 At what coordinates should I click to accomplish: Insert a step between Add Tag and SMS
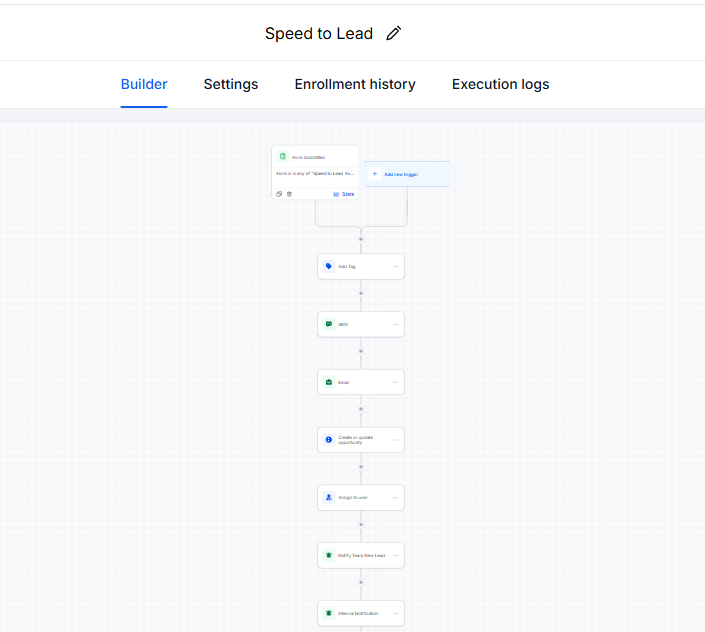361,294
